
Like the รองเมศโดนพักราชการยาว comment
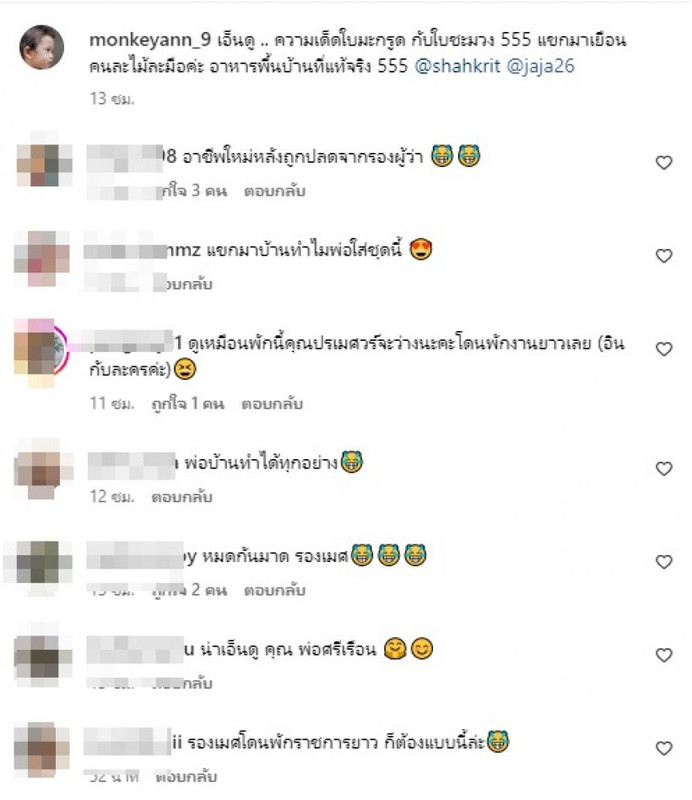coord(663,748)
